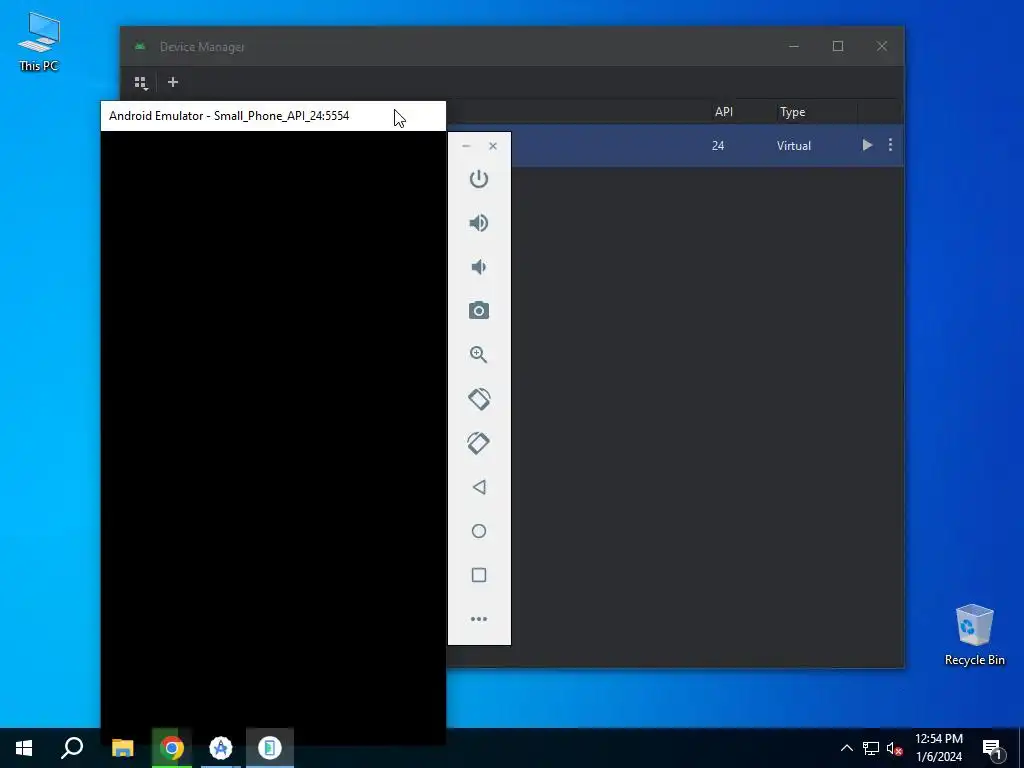Open the clock showing 12:54 PM

(938, 748)
